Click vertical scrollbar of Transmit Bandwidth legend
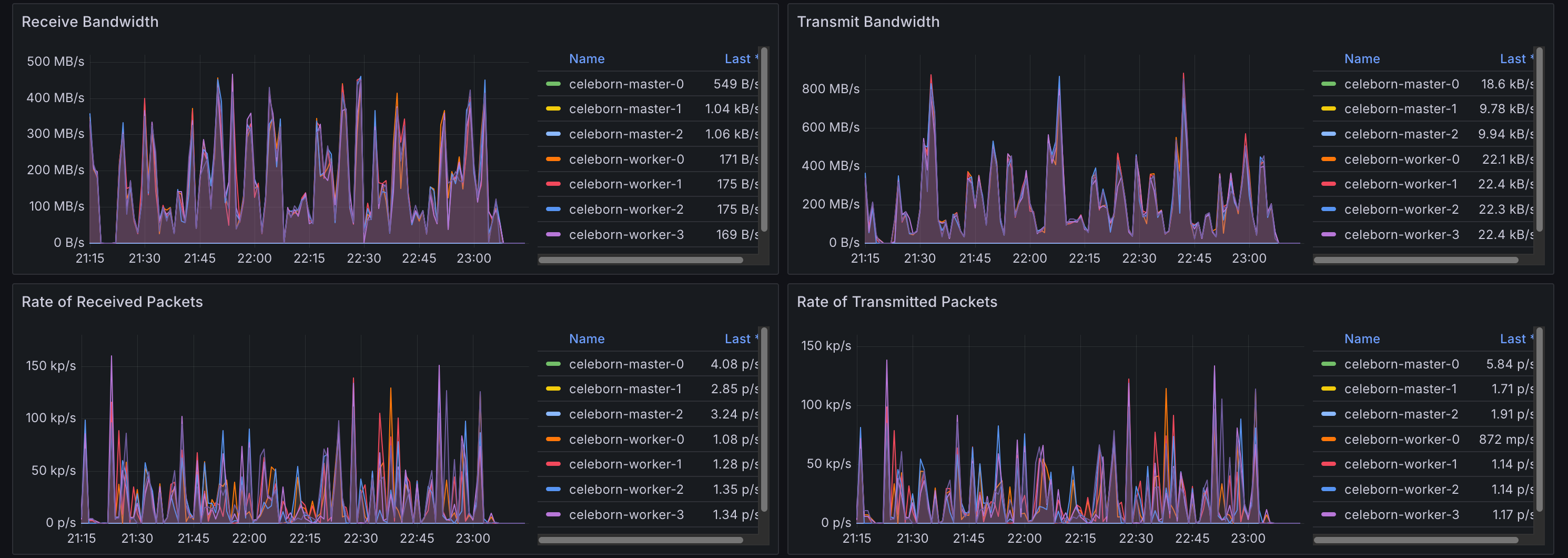The image size is (1568, 558). 1539,140
